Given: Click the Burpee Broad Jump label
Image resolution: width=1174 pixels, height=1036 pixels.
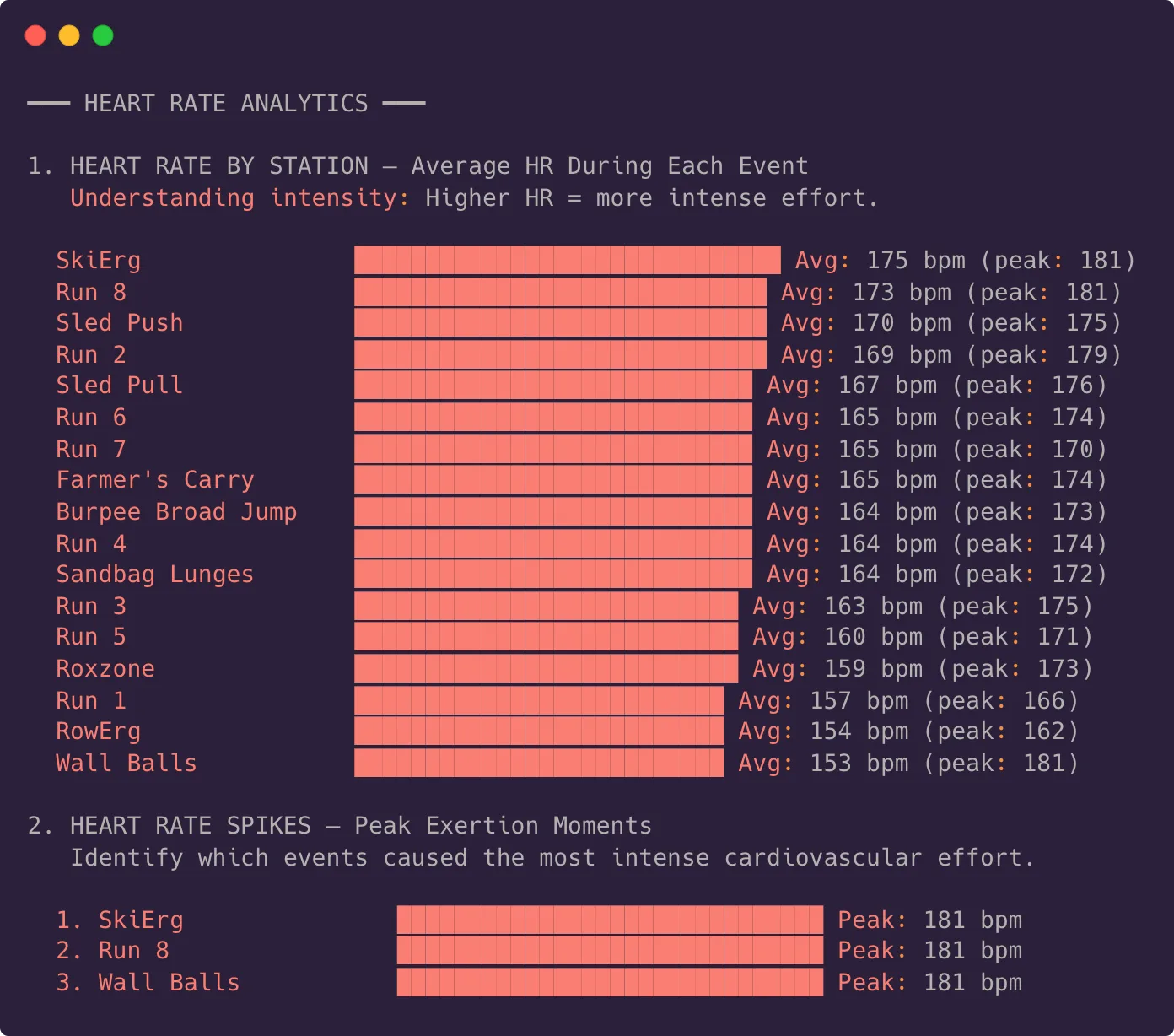Looking at the screenshot, I should [x=176, y=512].
